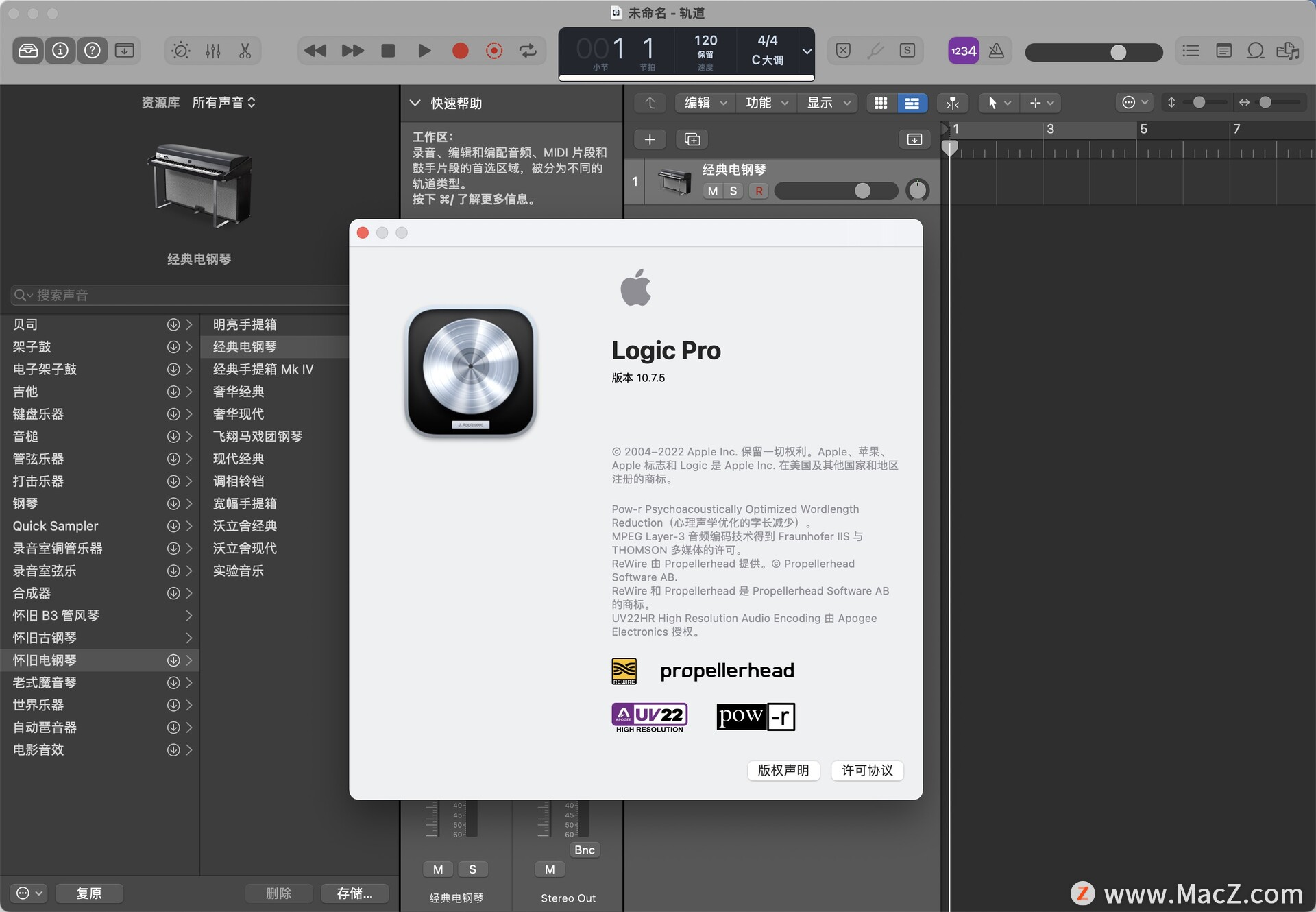Mute the 经典电钢琴 track with M button

tap(711, 191)
